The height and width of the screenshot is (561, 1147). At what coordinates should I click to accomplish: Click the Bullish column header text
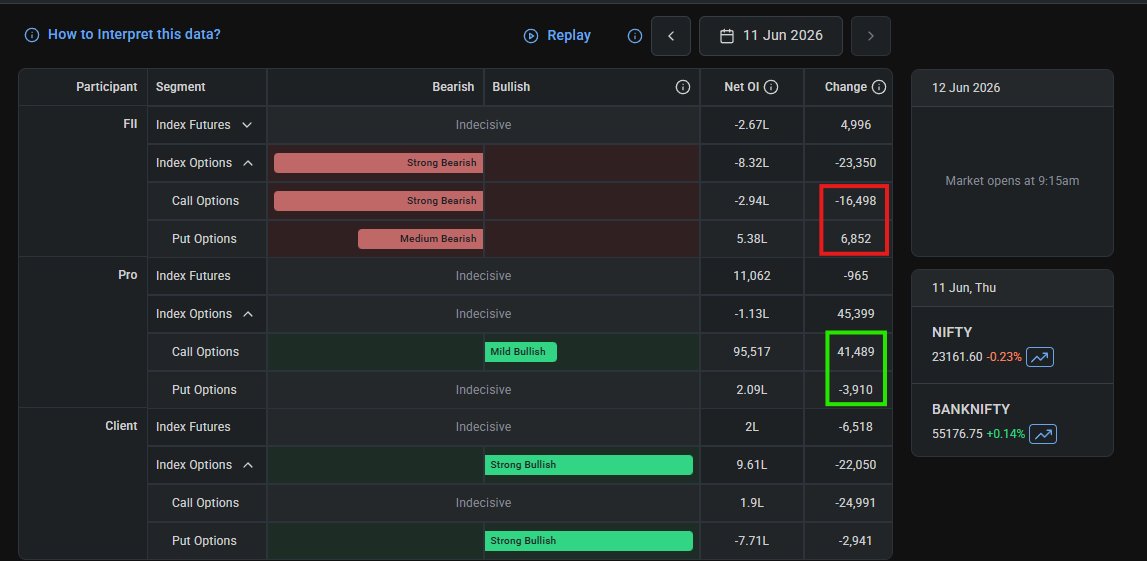click(511, 87)
